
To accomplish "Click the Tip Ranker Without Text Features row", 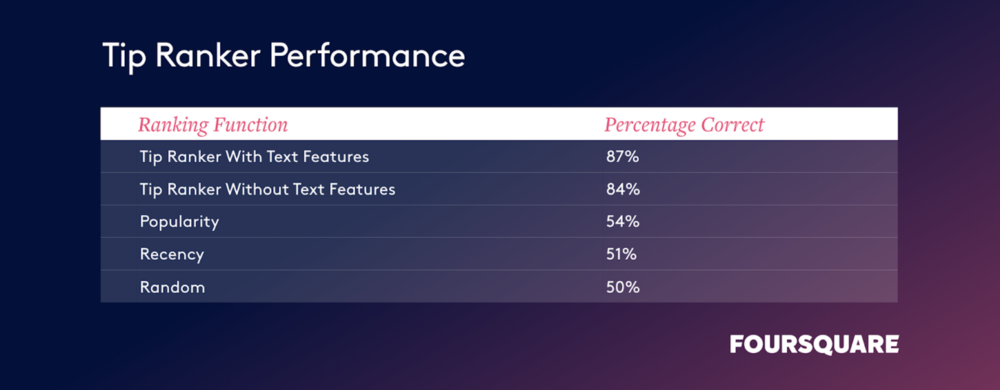I will (499, 189).
